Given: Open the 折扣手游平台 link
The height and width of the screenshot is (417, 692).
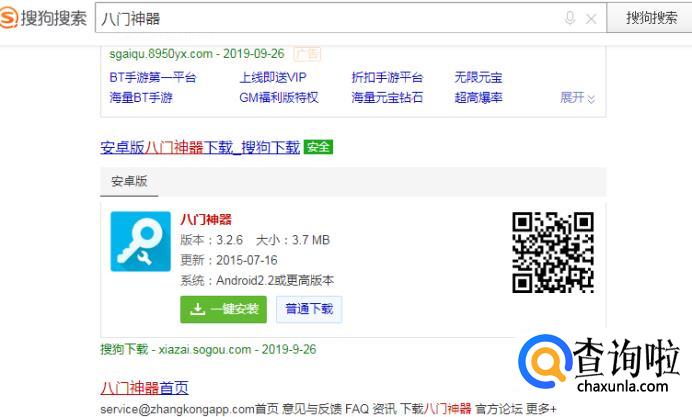Looking at the screenshot, I should 387,78.
